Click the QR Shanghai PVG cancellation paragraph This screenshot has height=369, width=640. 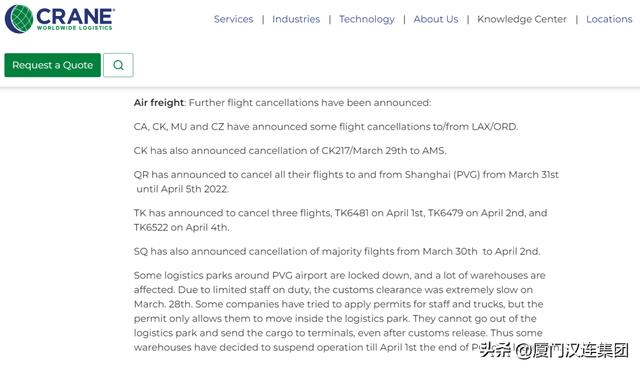(346, 182)
